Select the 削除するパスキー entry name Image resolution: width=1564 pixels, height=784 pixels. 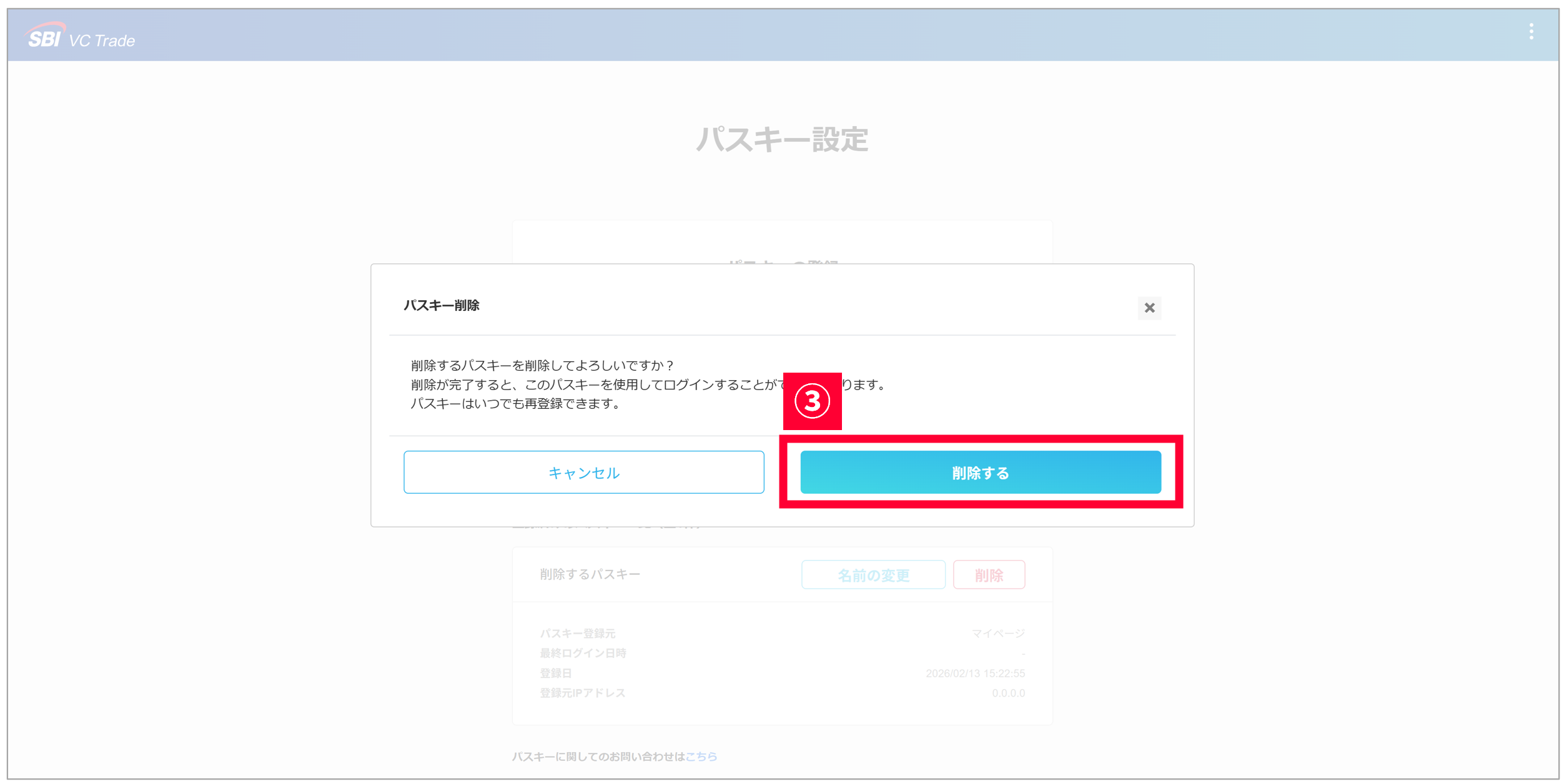(x=590, y=574)
